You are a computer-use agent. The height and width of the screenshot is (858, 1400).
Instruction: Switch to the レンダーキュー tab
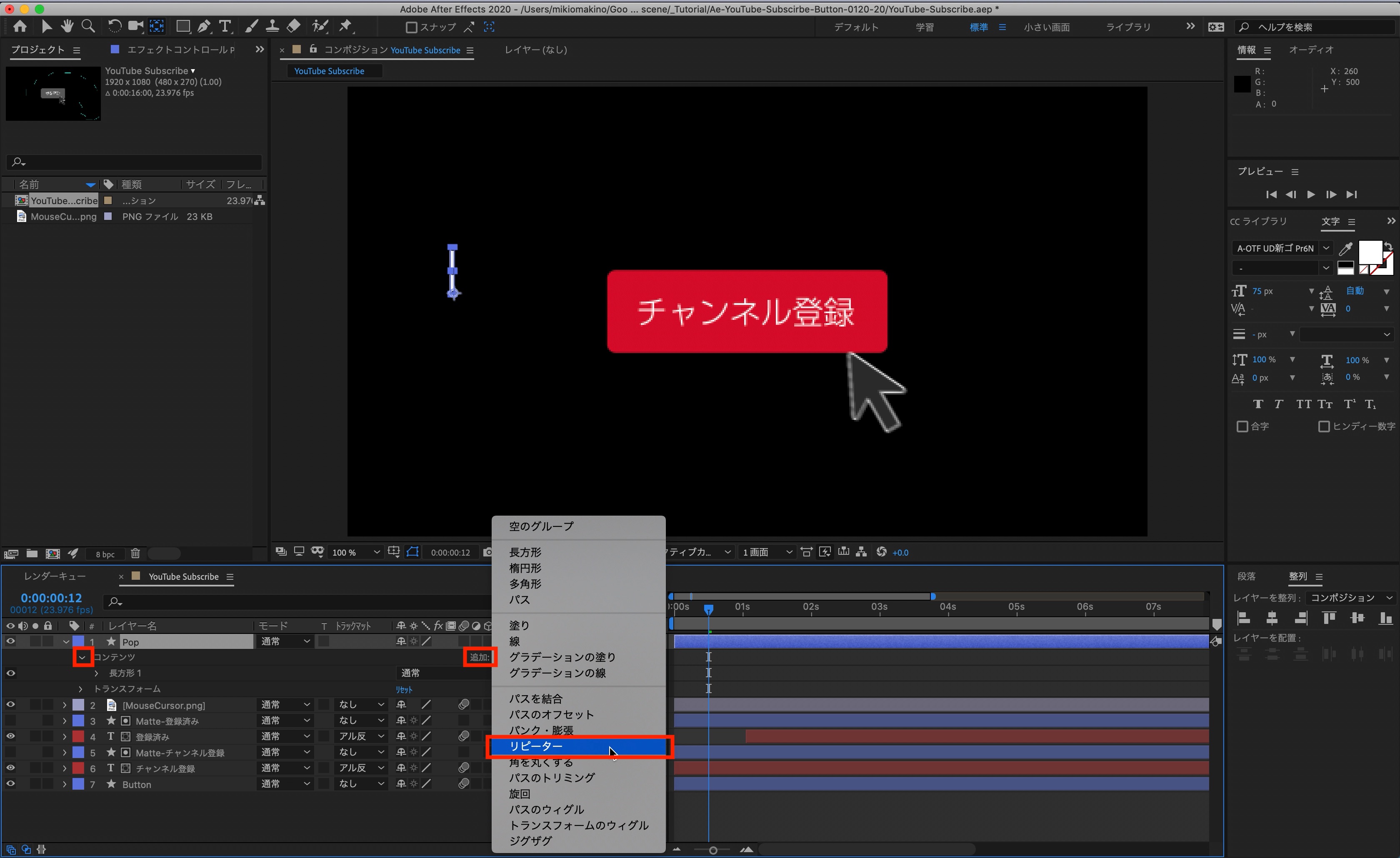55,576
